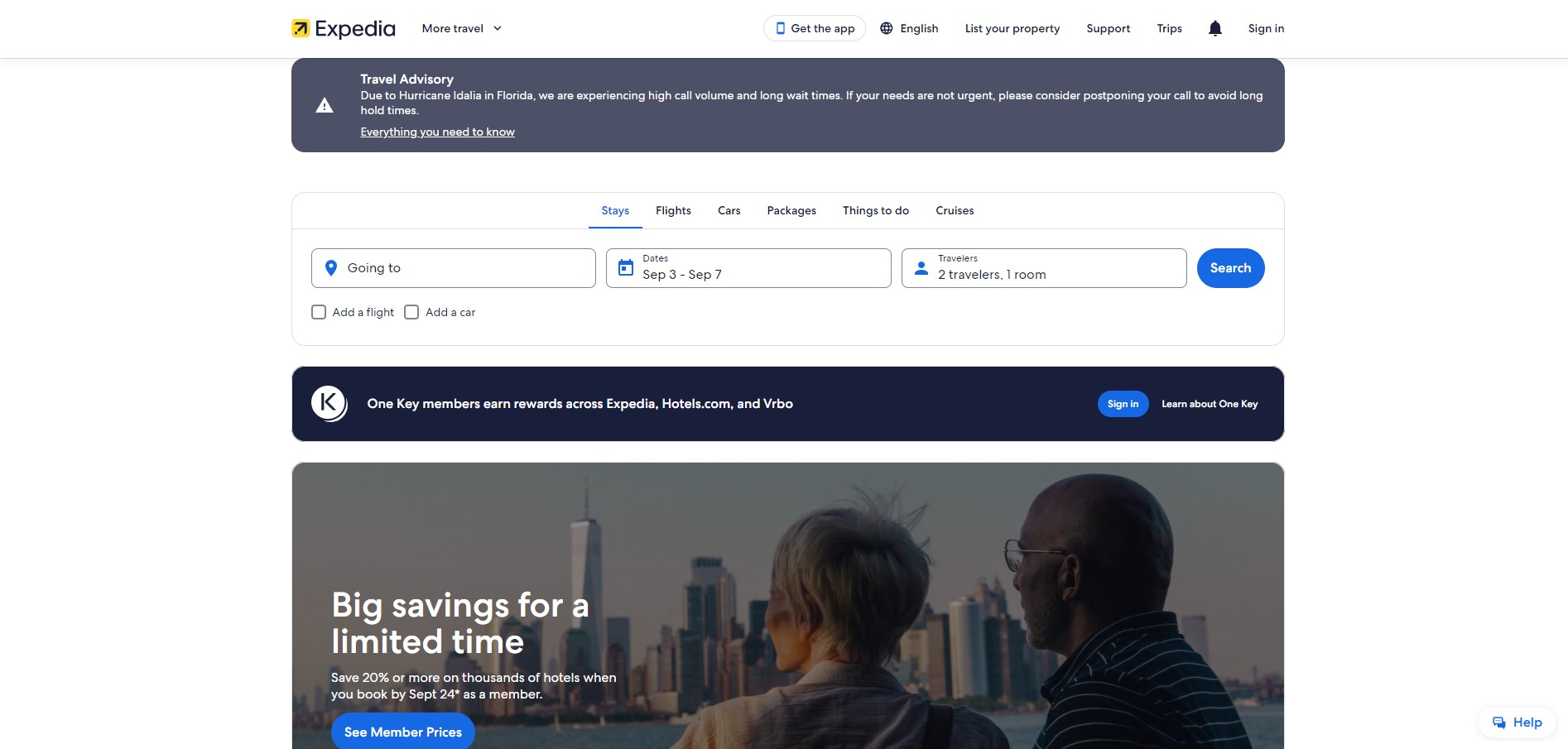Open Trips in the header
This screenshot has height=749, width=1568.
[x=1169, y=28]
